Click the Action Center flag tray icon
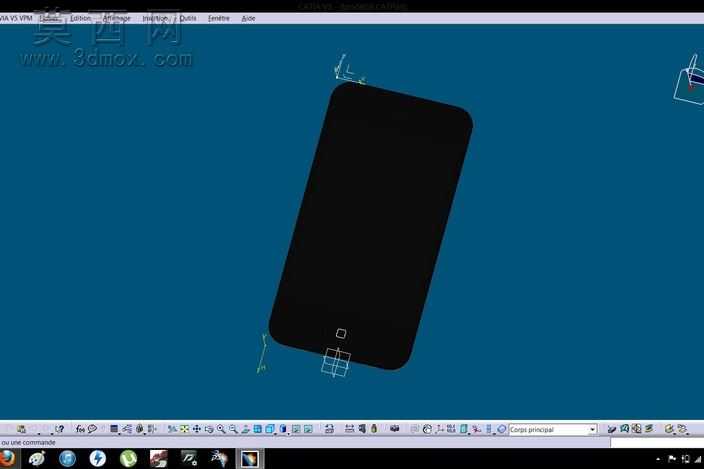The image size is (704, 469). (672, 459)
